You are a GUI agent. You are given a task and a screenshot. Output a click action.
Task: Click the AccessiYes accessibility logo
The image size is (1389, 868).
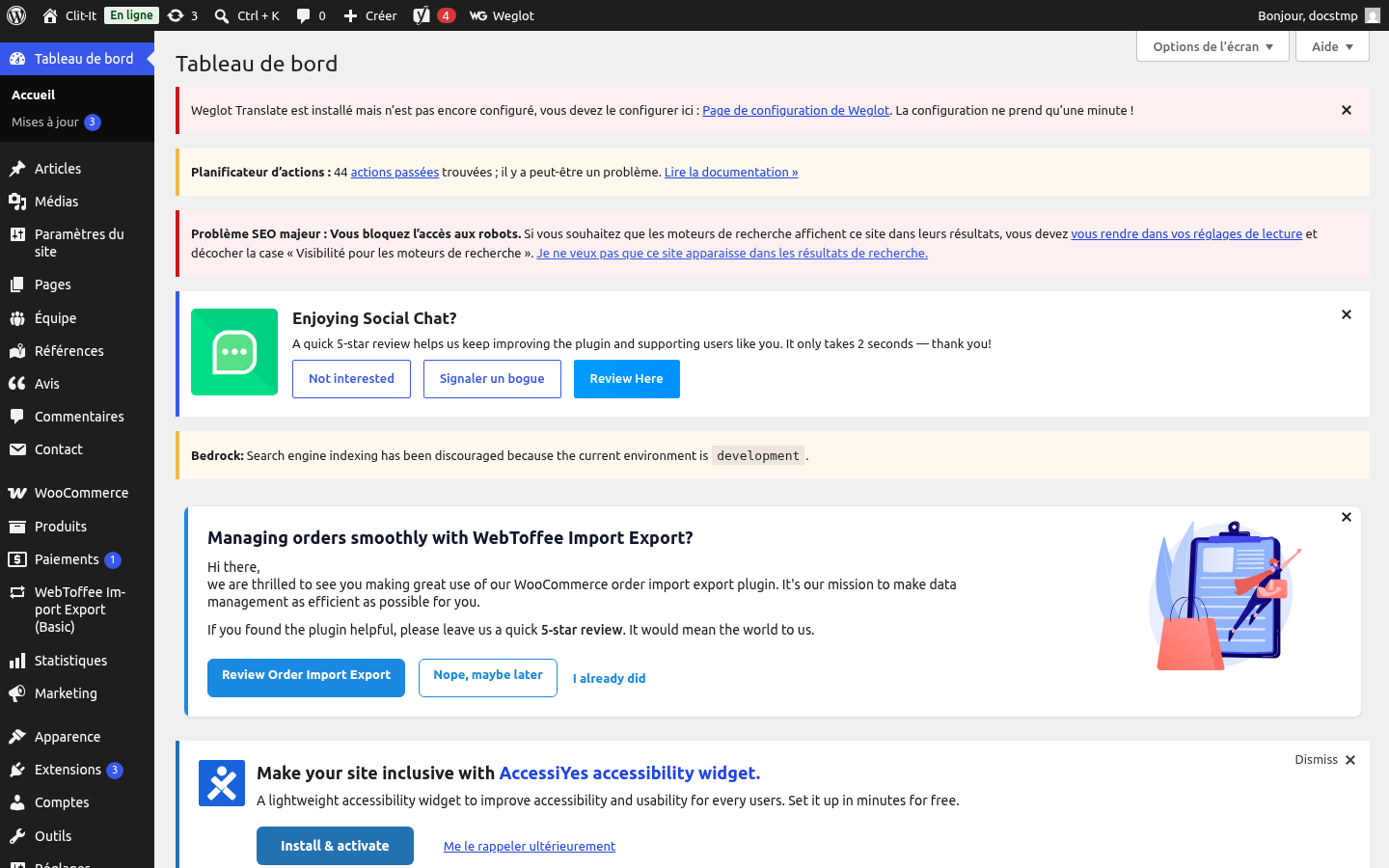point(222,783)
